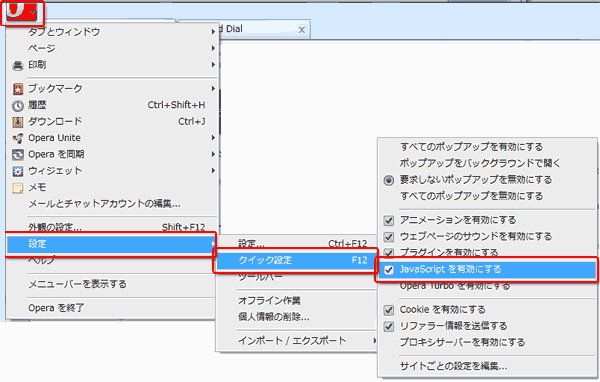Click the red Opera menu button
This screenshot has height=382, width=600.
[x=22, y=12]
